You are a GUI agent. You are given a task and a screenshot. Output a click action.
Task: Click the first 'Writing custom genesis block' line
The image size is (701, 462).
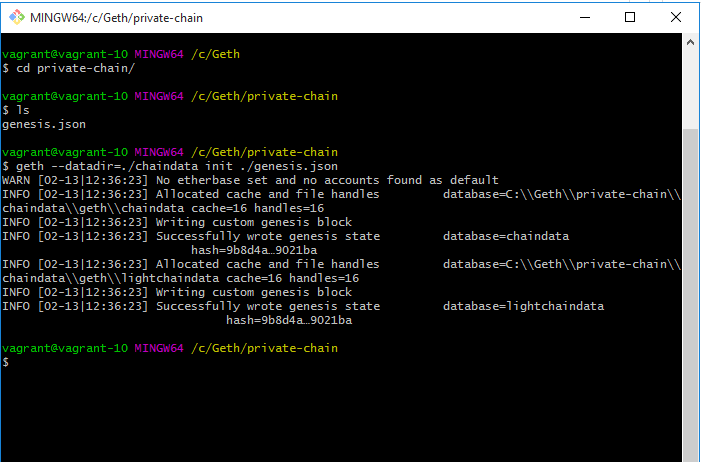click(x=177, y=222)
